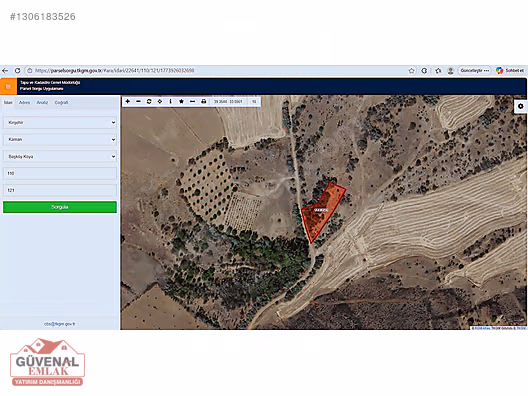Viewport: 528px width, 396px height.
Task: Click the zoom level value in map toolbar
Action: [254, 101]
